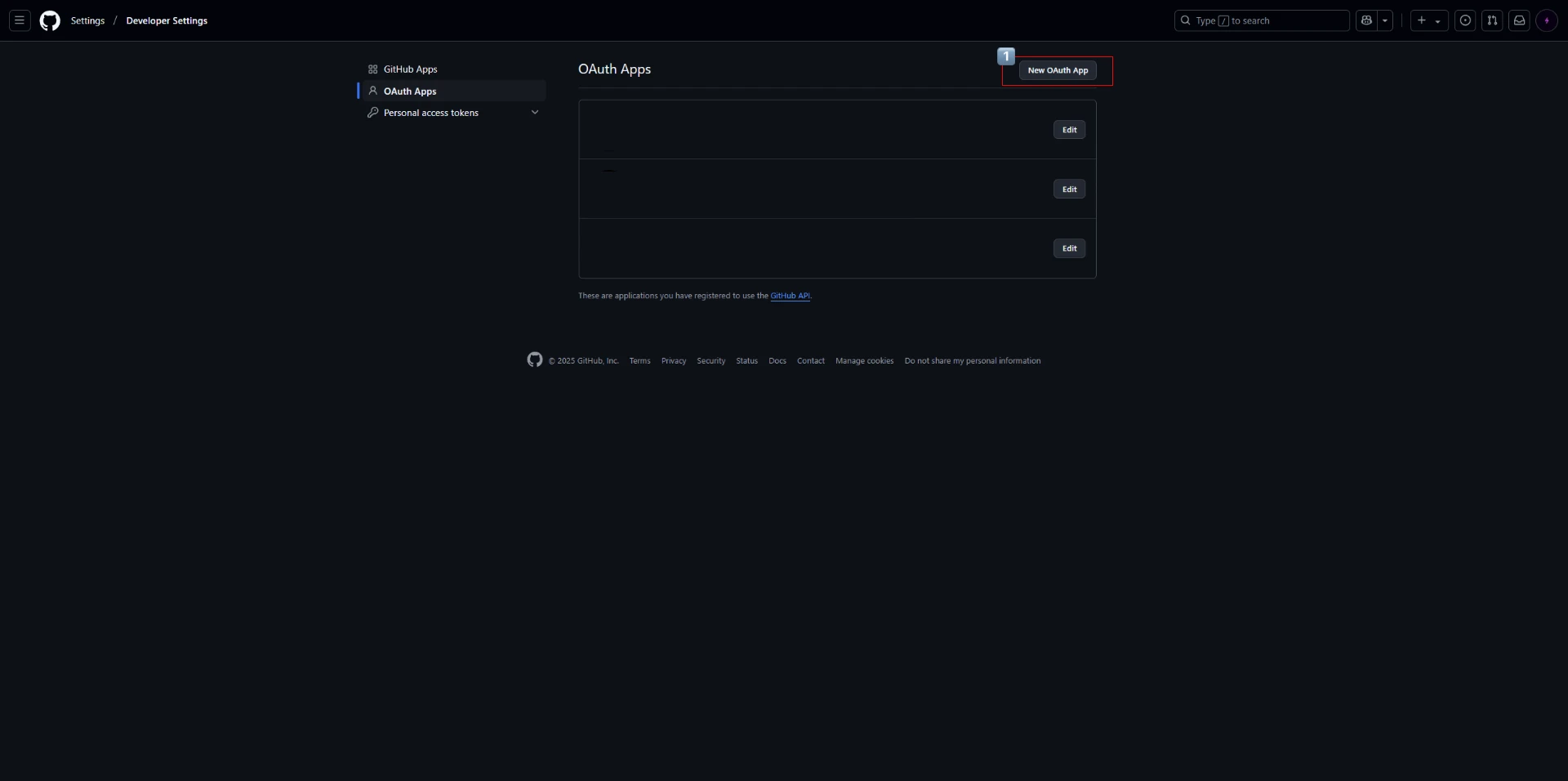Viewport: 1568px width, 781px height.
Task: Click the New OAuth App button
Action: 1058,70
